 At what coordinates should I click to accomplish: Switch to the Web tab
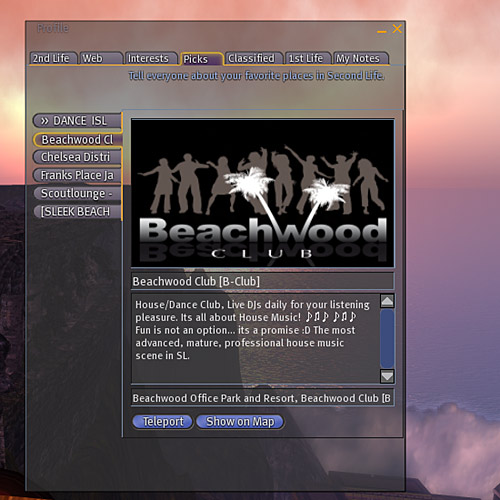click(x=101, y=58)
